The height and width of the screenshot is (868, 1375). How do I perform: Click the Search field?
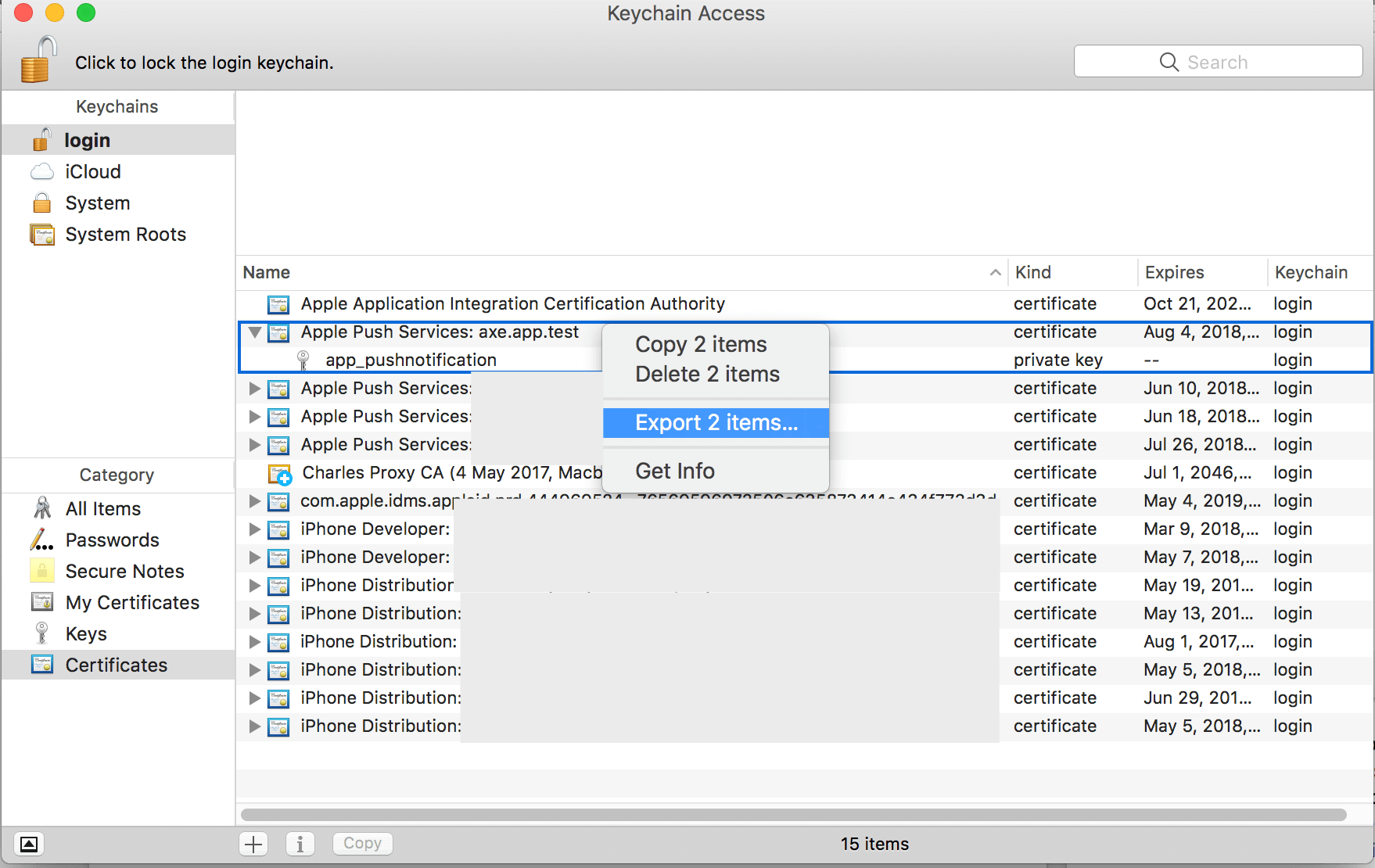(1218, 61)
